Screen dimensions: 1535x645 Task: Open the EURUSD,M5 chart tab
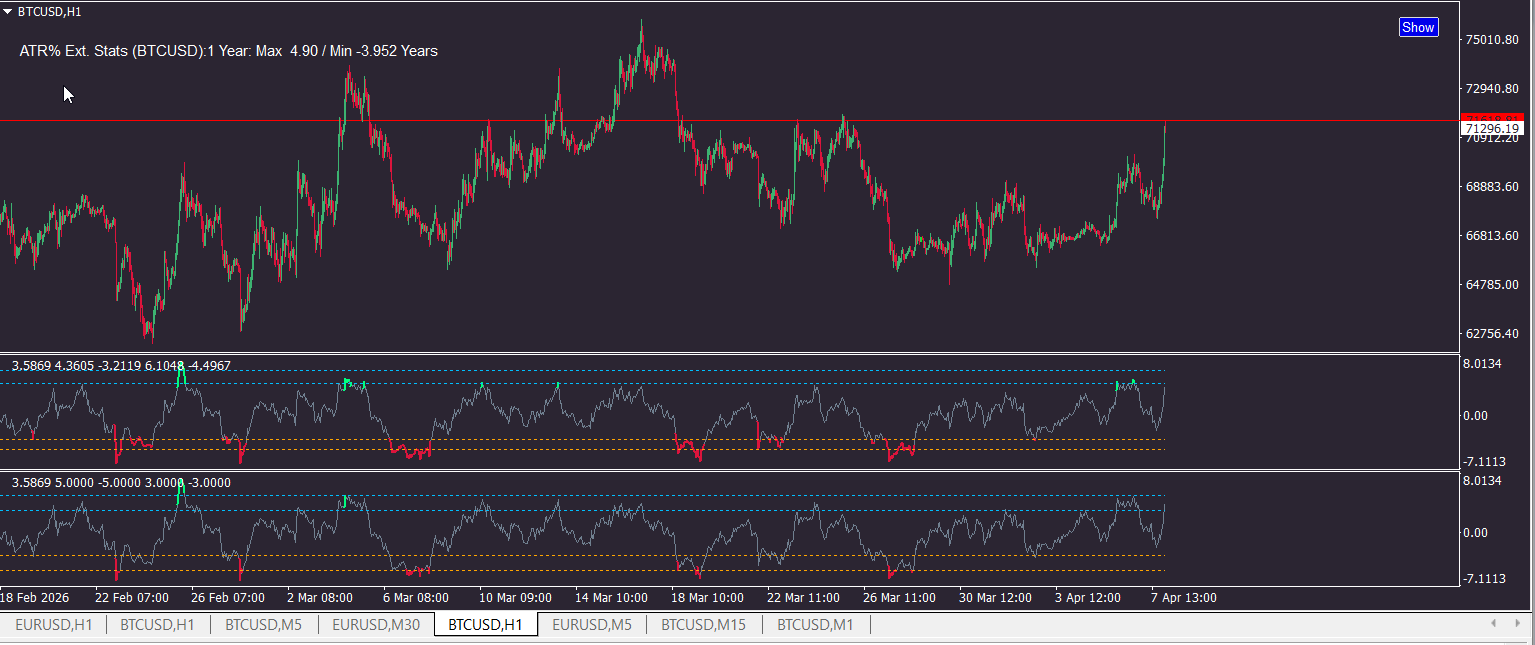coord(591,625)
